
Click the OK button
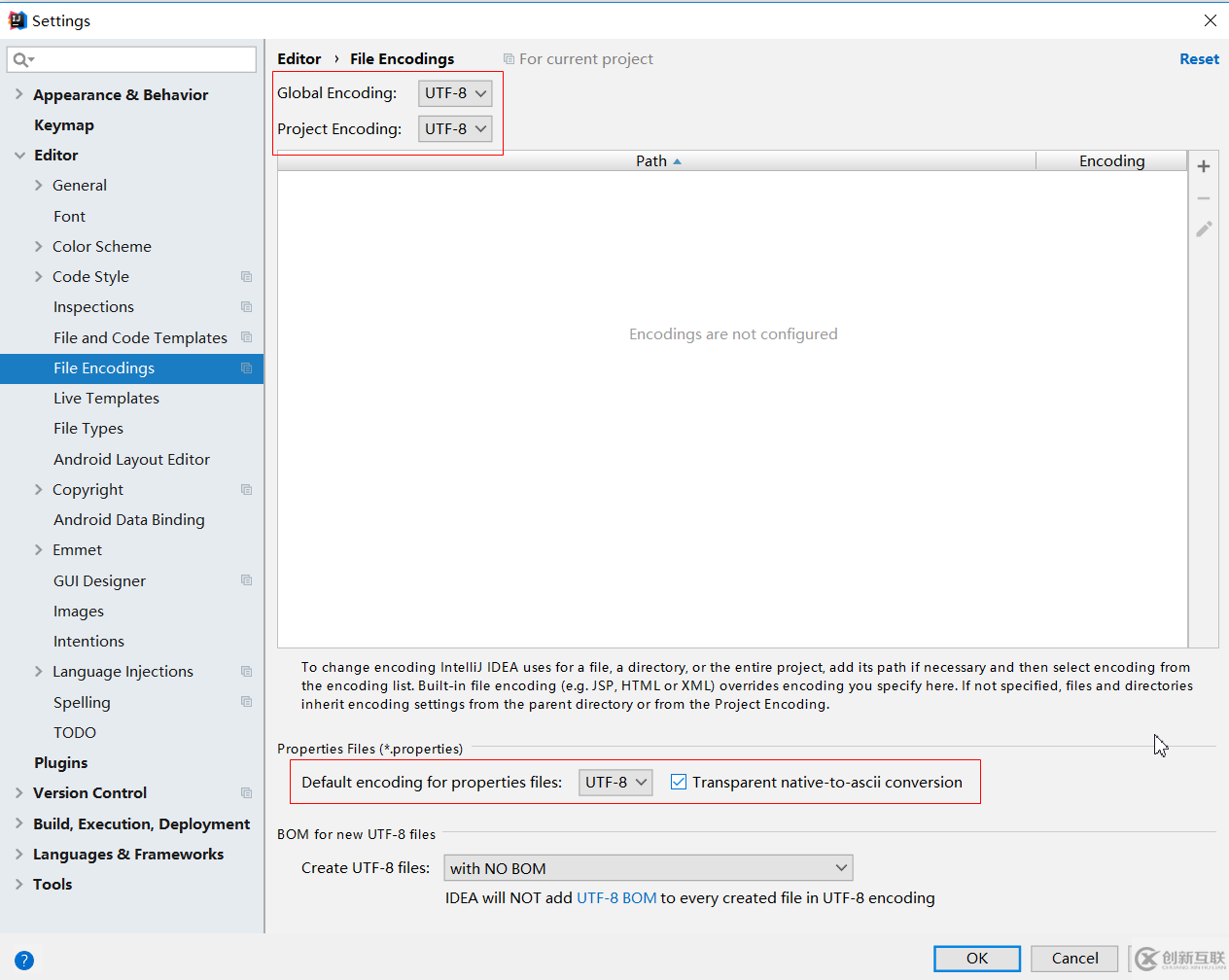[x=977, y=959]
